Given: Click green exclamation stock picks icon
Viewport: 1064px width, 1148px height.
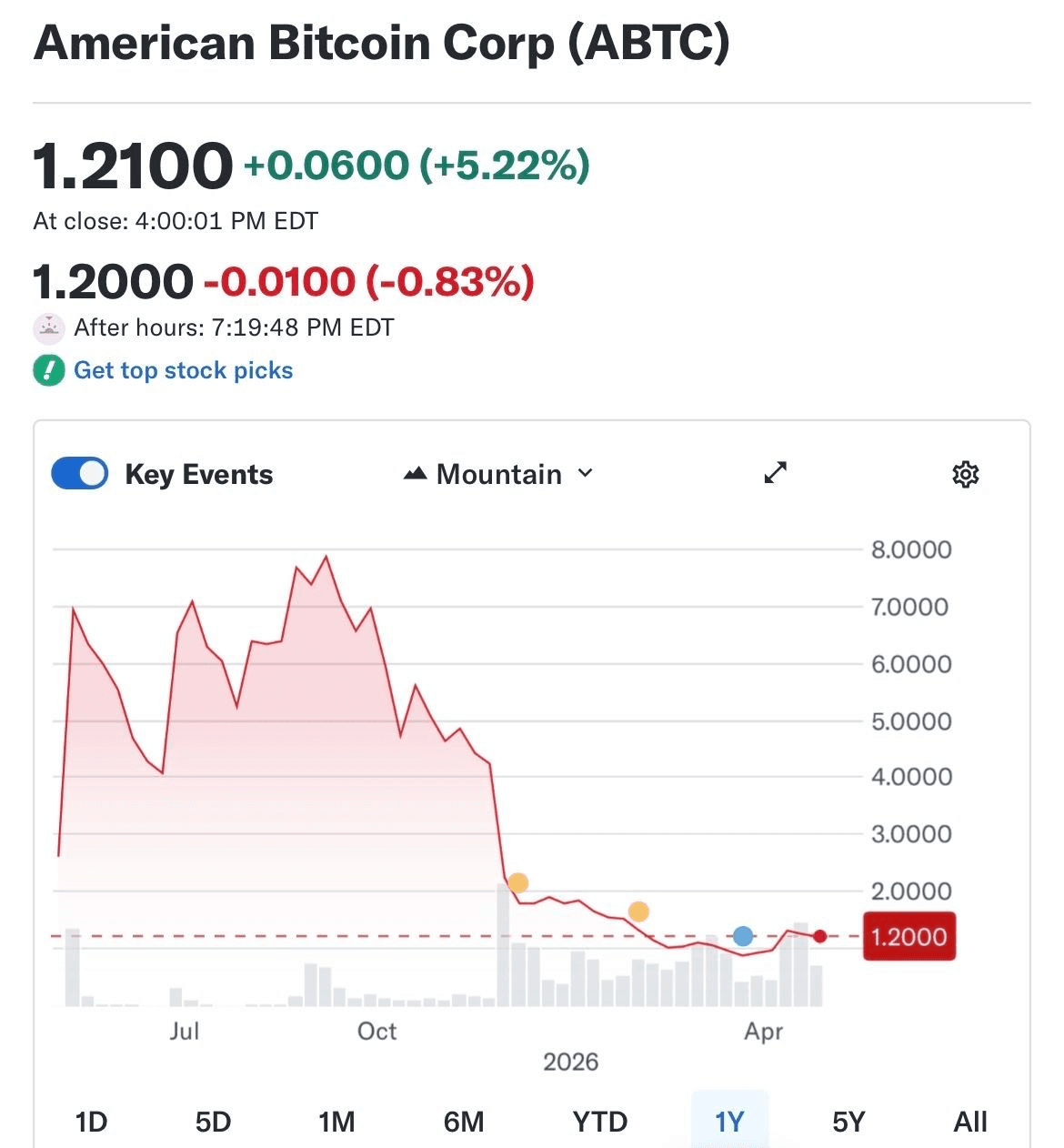Looking at the screenshot, I should click(x=49, y=370).
